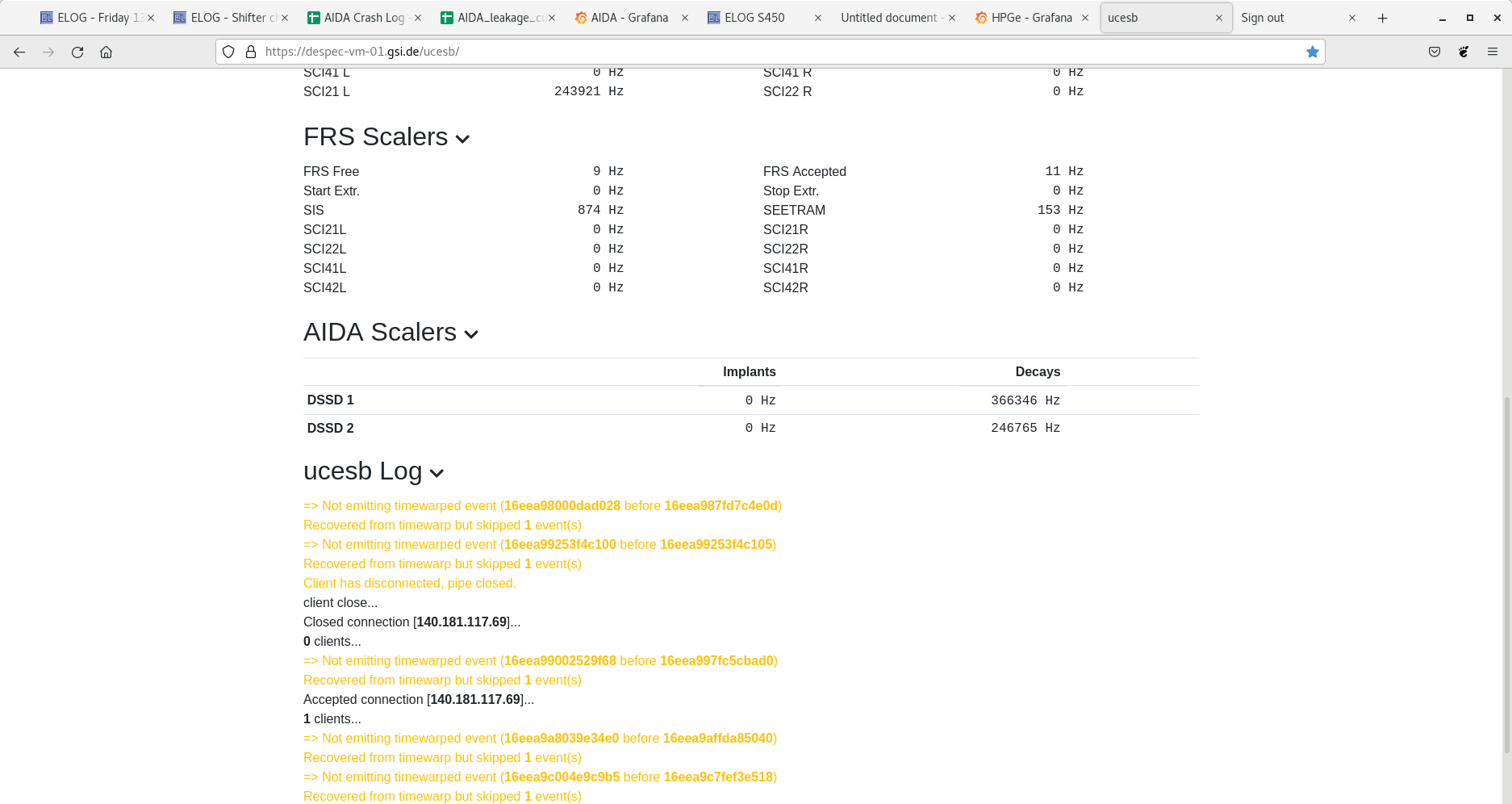The width and height of the screenshot is (1512, 804).
Task: Switch to the ELOG S450 tab
Action: 754,18
